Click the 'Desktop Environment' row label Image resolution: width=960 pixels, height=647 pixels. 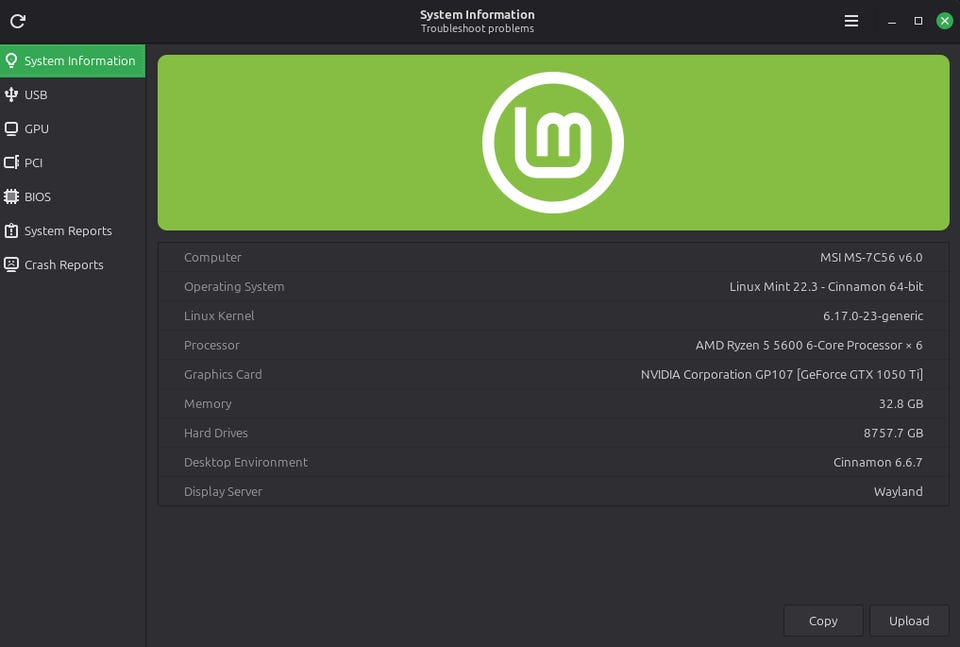coord(246,462)
